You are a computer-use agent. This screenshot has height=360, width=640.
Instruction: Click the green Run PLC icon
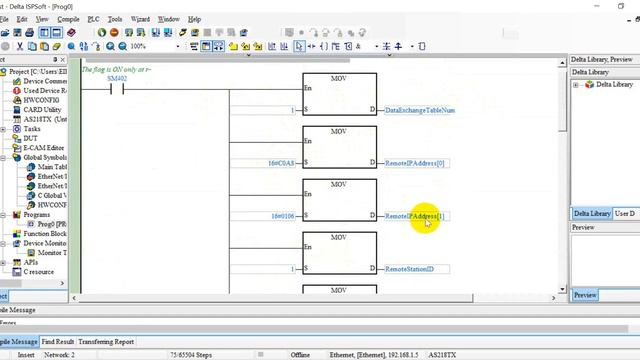point(102,33)
